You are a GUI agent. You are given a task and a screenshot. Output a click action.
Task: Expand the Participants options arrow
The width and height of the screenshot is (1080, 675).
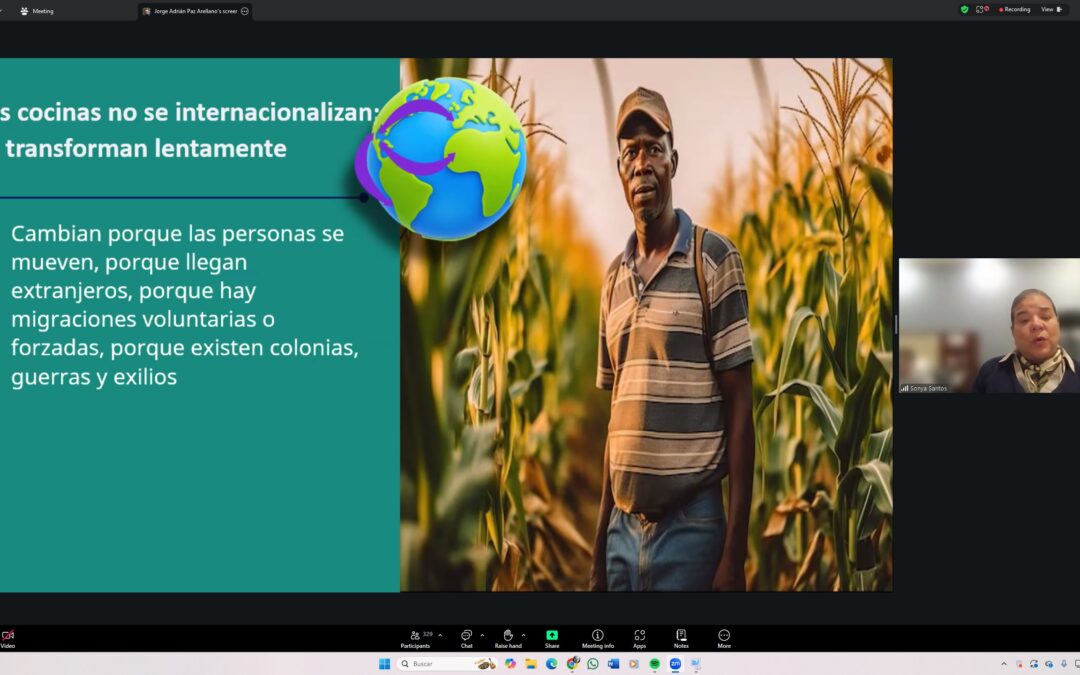[x=440, y=635]
